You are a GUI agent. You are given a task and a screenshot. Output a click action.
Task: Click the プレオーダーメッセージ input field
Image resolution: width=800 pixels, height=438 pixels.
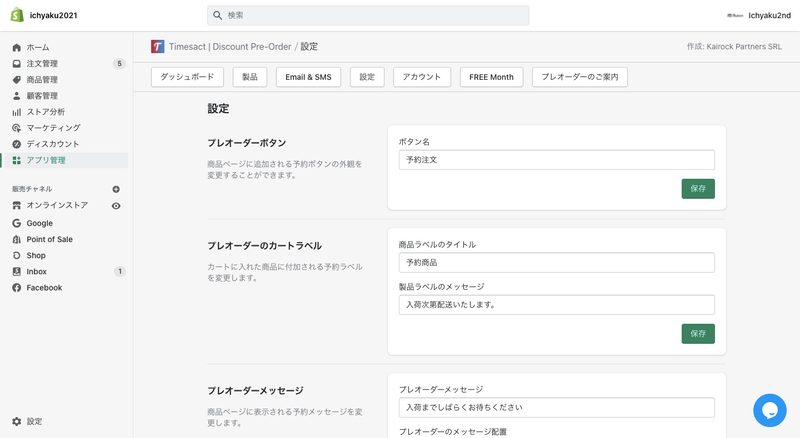click(557, 407)
